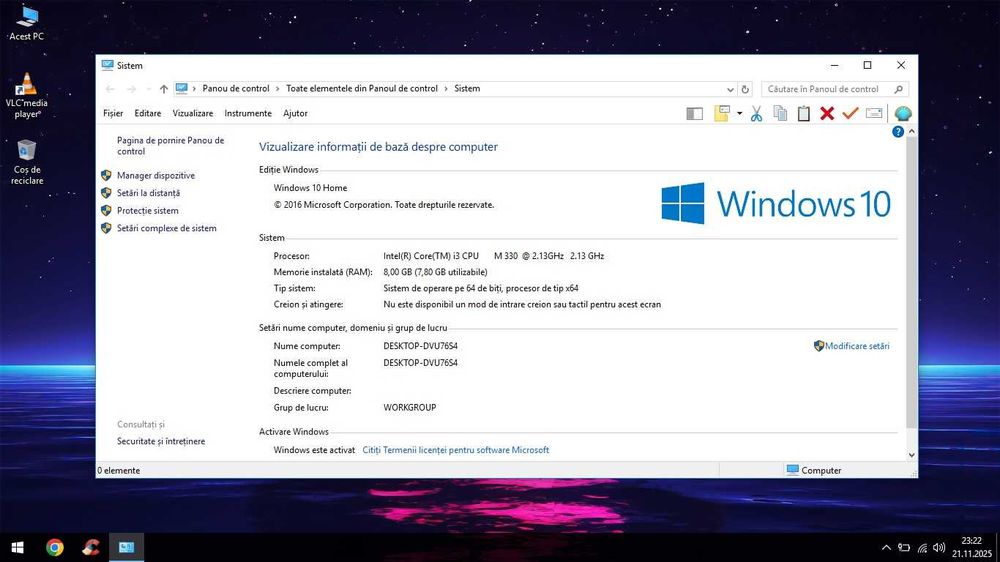The height and width of the screenshot is (562, 1000).
Task: Open the Editare menu
Action: 147,114
